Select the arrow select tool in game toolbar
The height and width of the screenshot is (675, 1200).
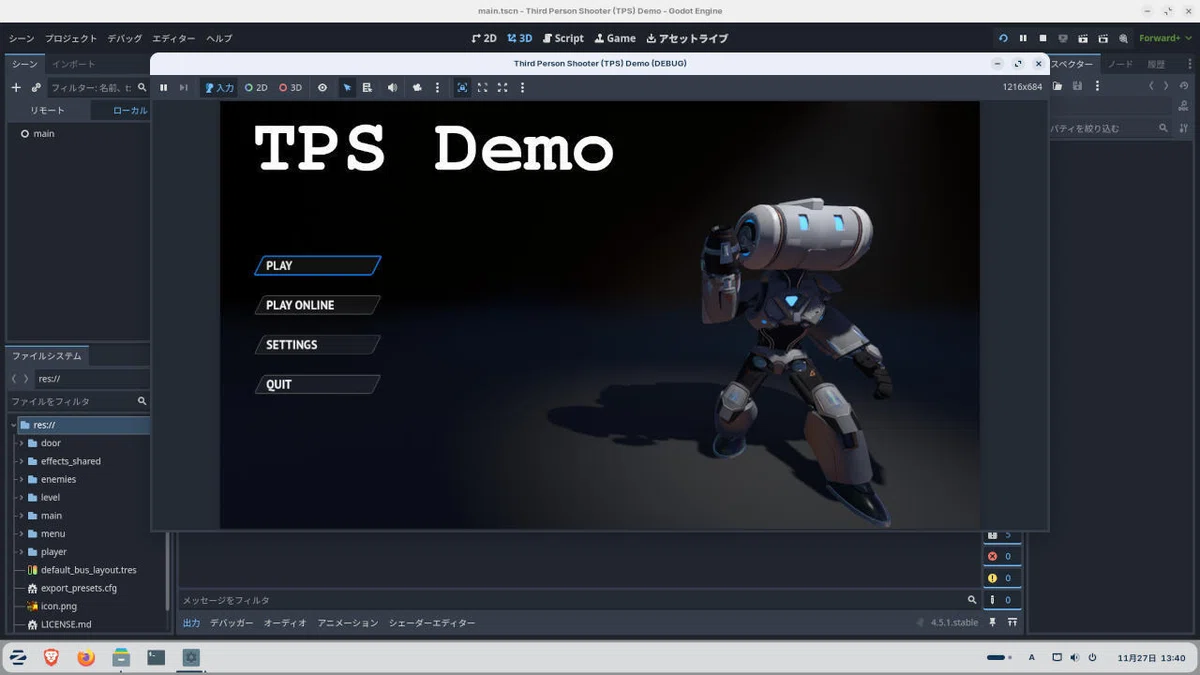[x=347, y=88]
